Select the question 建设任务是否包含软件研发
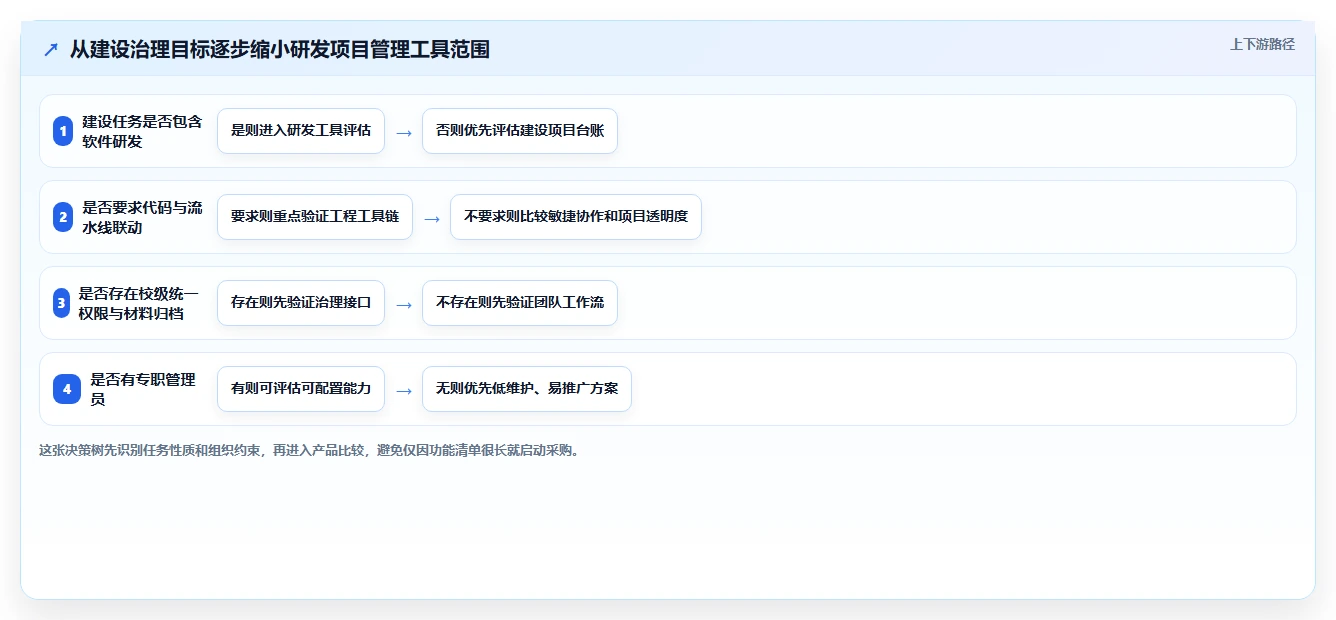1336x620 pixels. tap(142, 131)
